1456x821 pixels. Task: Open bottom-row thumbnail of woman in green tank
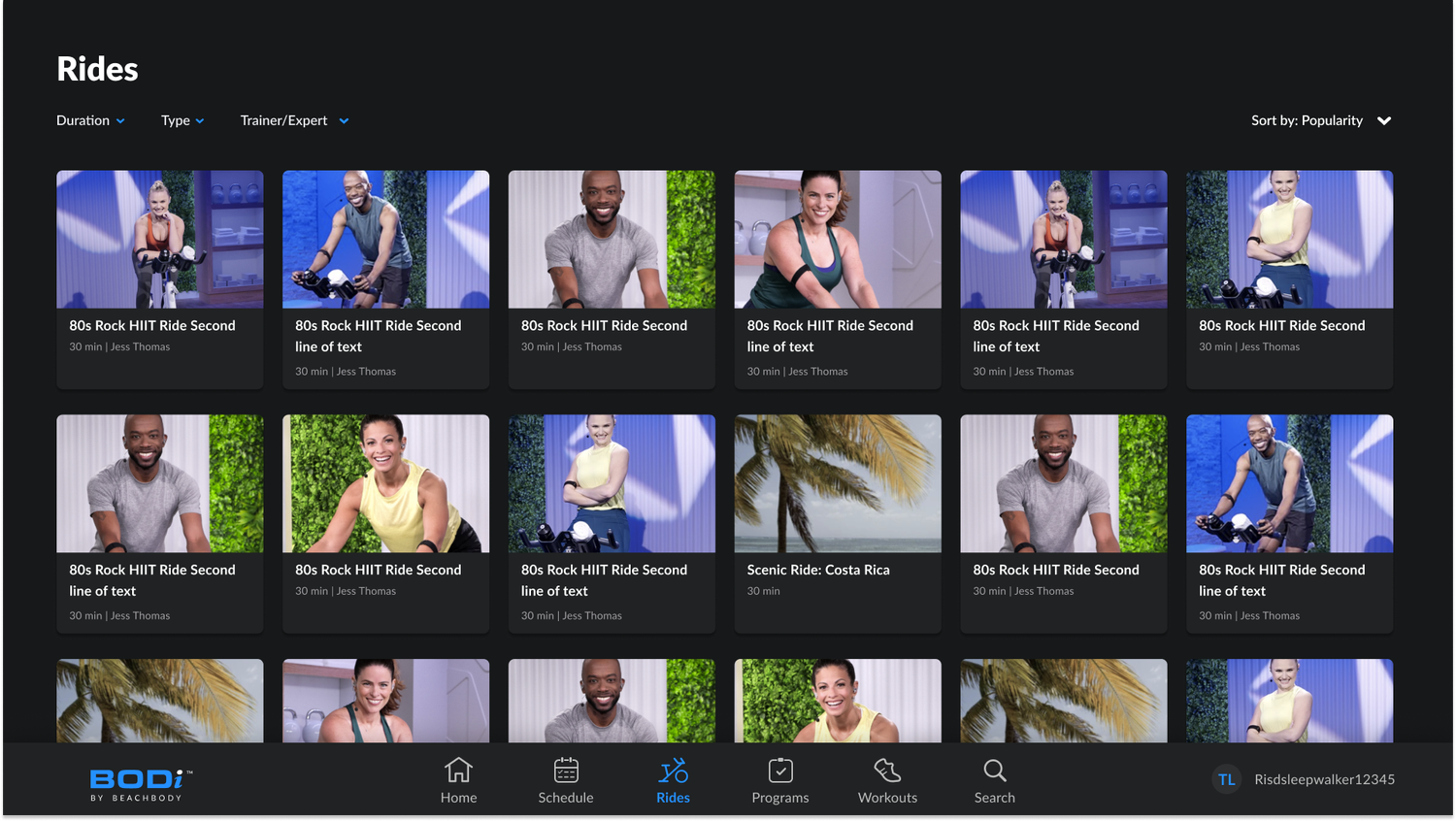[386, 701]
